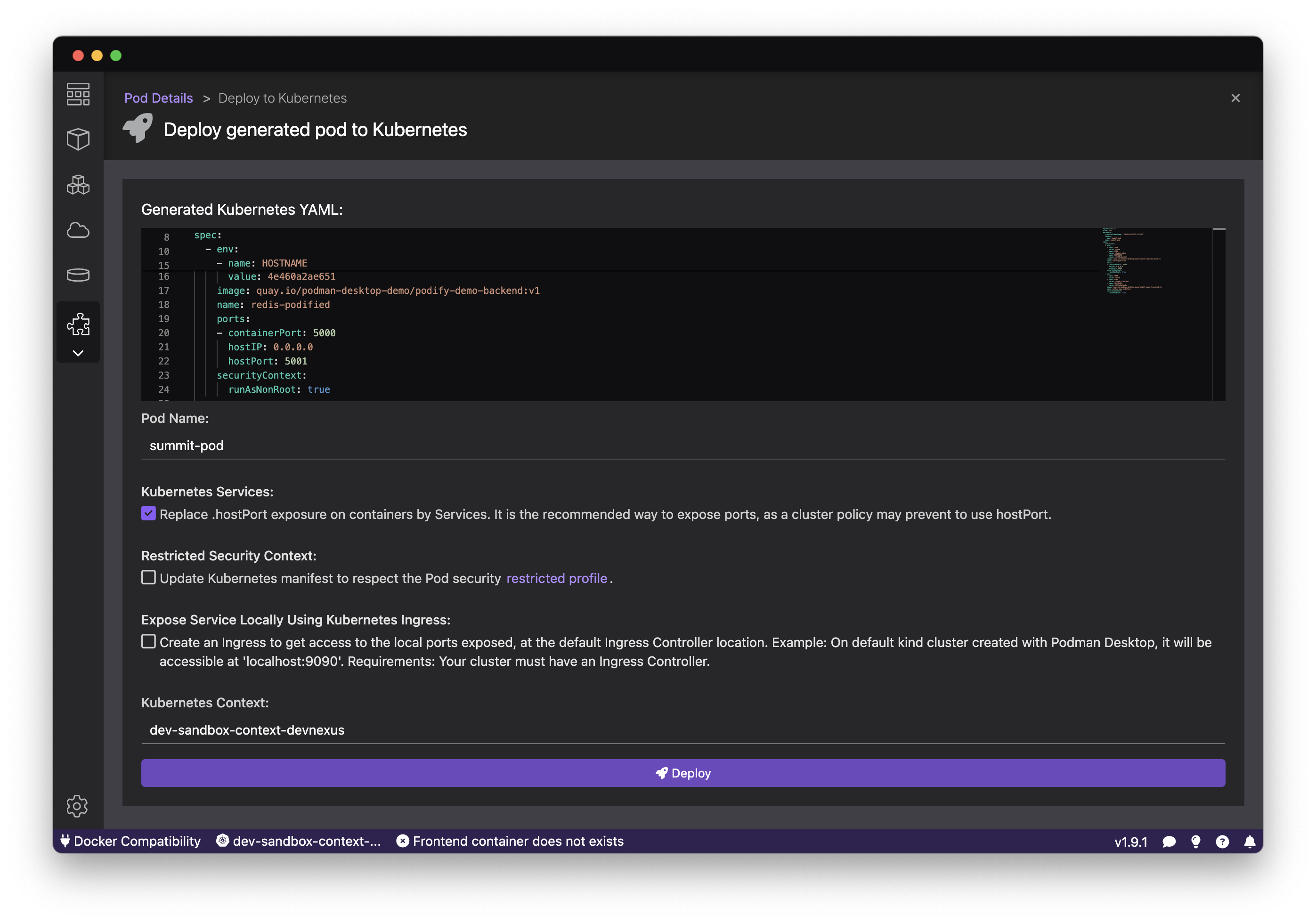1316x923 pixels.
Task: Open help question mark icon
Action: point(1222,841)
